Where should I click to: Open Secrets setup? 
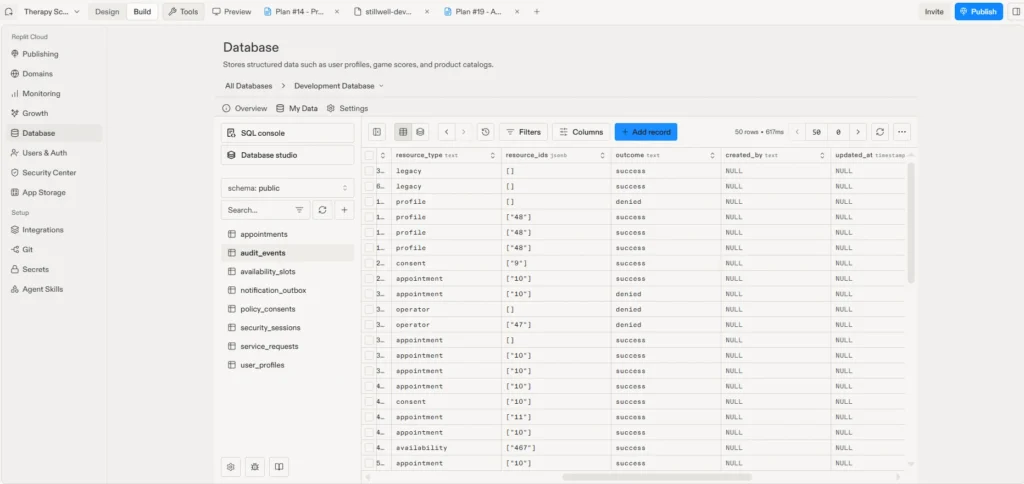54,269
